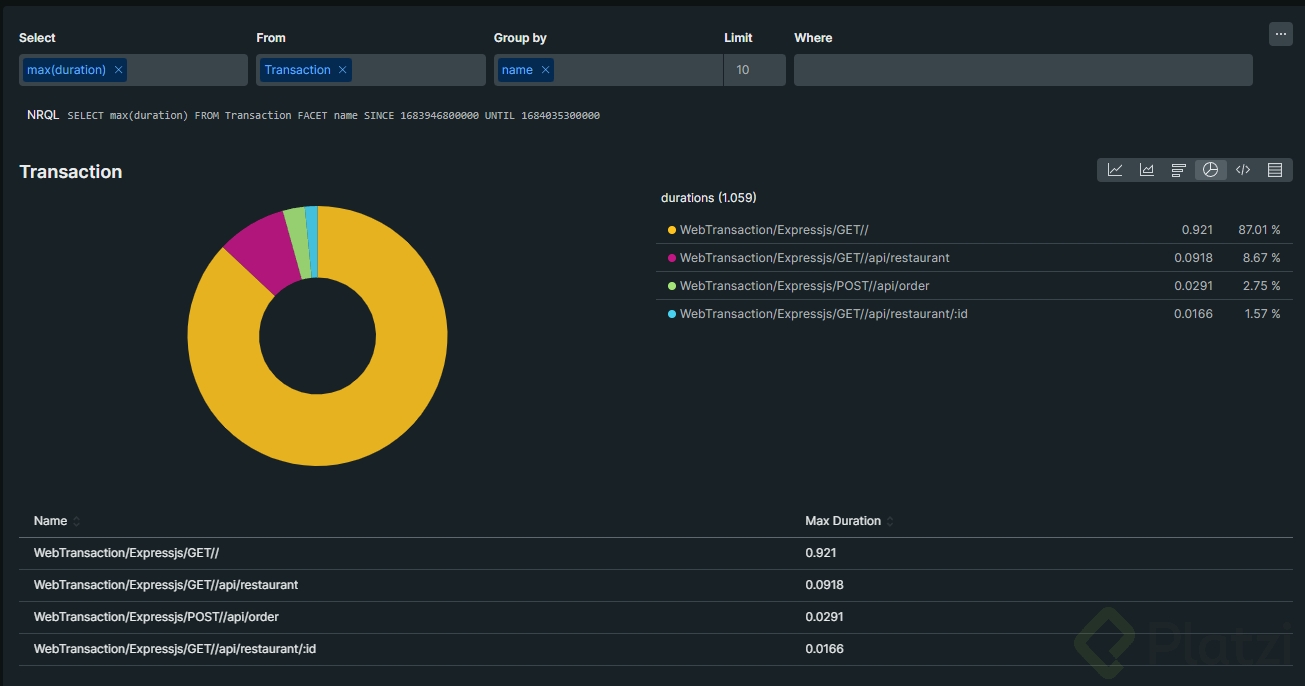
Task: Switch to line chart view
Action: click(1115, 170)
